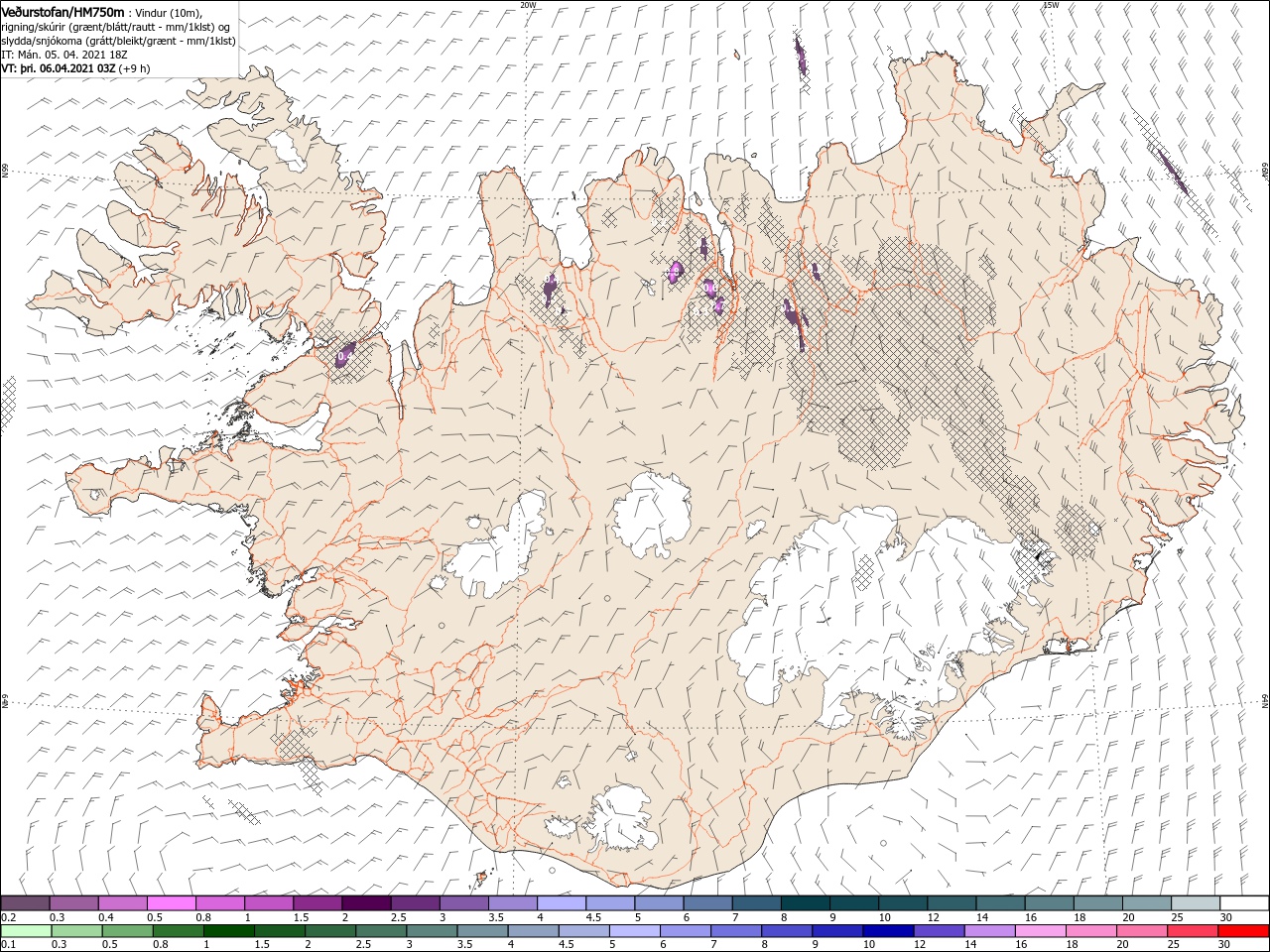Pick the 10 deep blue swatch in lower legend row
The image size is (1270, 952).
click(x=887, y=931)
